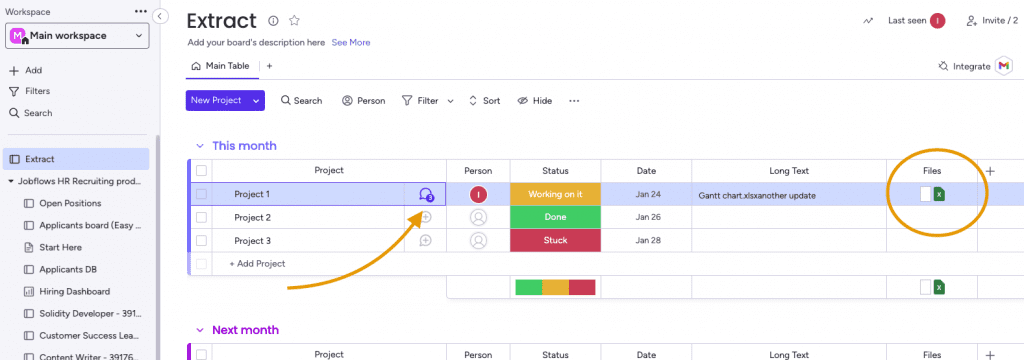Screen dimensions: 1024x360
Task: Open the Customer Success Lea... board
Action: click(x=83, y=336)
